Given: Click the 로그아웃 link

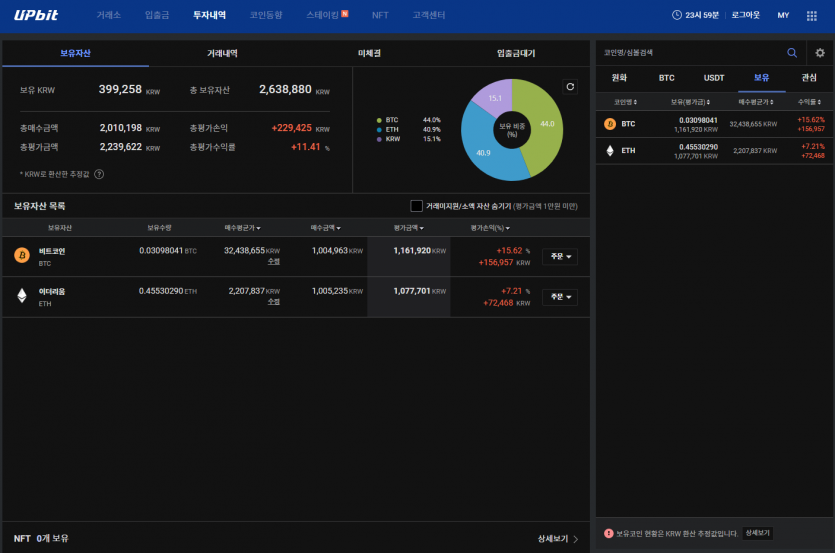Looking at the screenshot, I should click(x=746, y=15).
